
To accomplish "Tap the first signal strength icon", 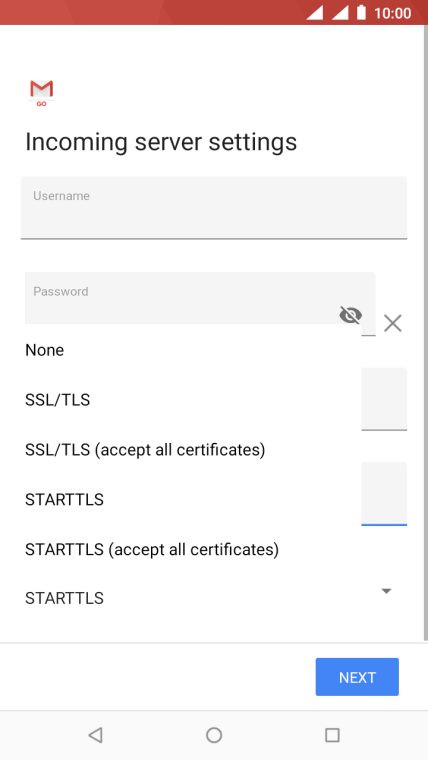I will coord(315,13).
